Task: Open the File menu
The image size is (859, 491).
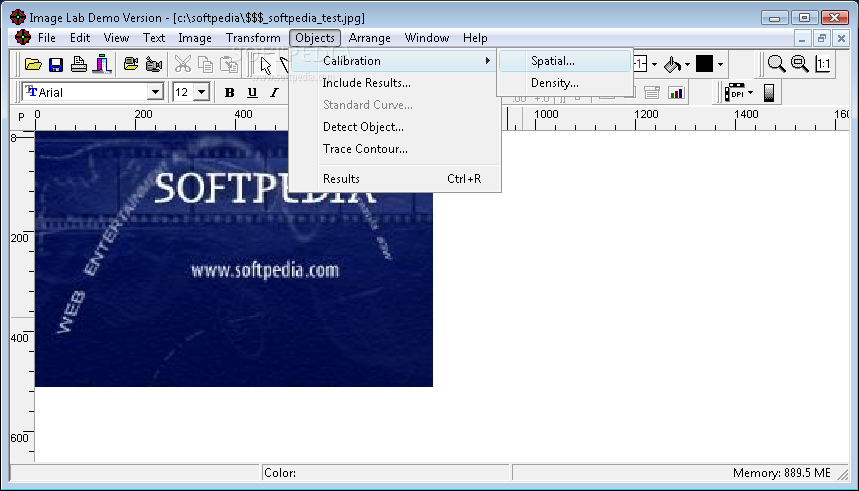Action: pyautogui.click(x=47, y=38)
